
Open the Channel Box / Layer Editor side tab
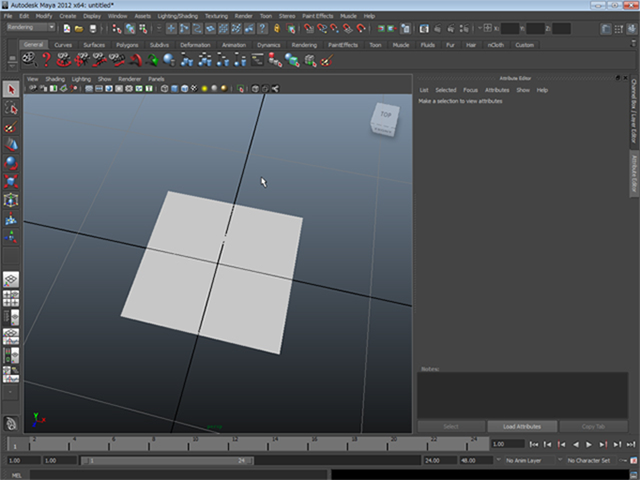point(634,111)
